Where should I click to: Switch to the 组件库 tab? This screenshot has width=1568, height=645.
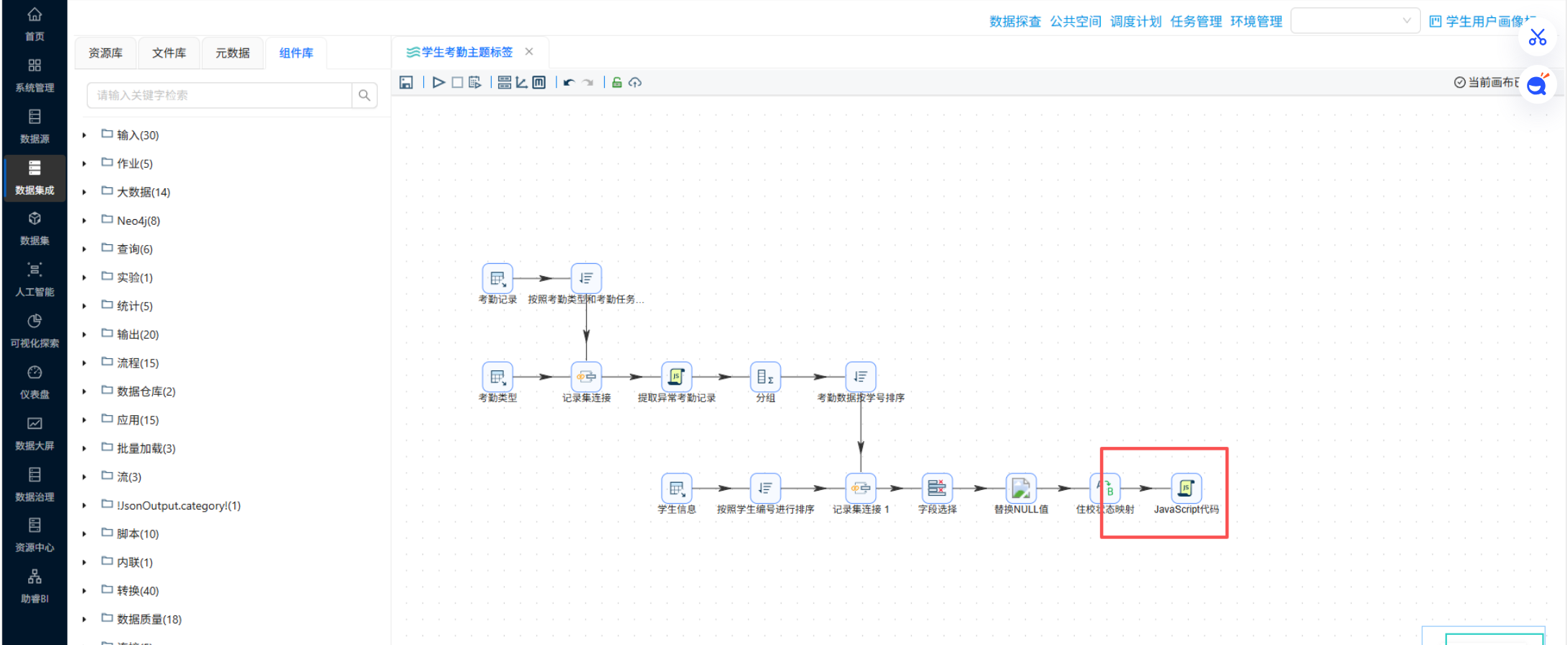click(296, 53)
